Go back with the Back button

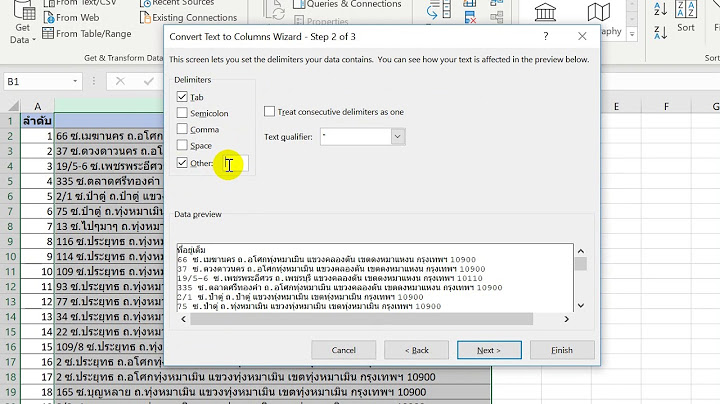pos(416,350)
